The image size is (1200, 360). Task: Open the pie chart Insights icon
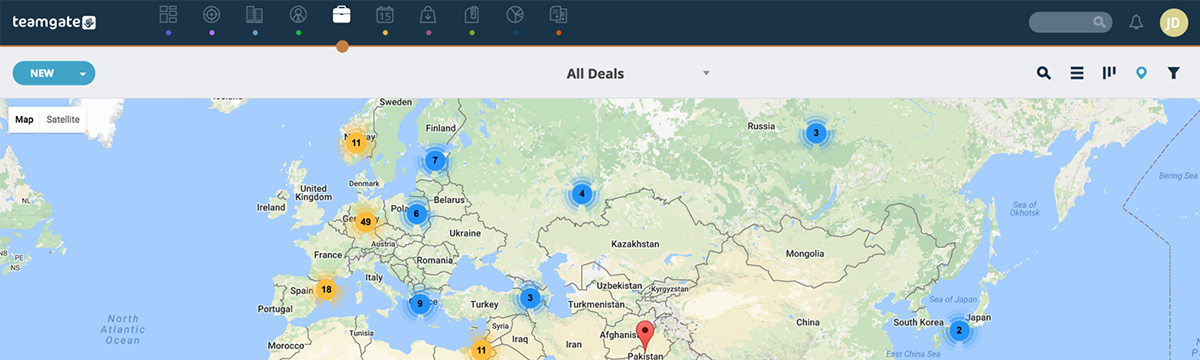[x=515, y=14]
